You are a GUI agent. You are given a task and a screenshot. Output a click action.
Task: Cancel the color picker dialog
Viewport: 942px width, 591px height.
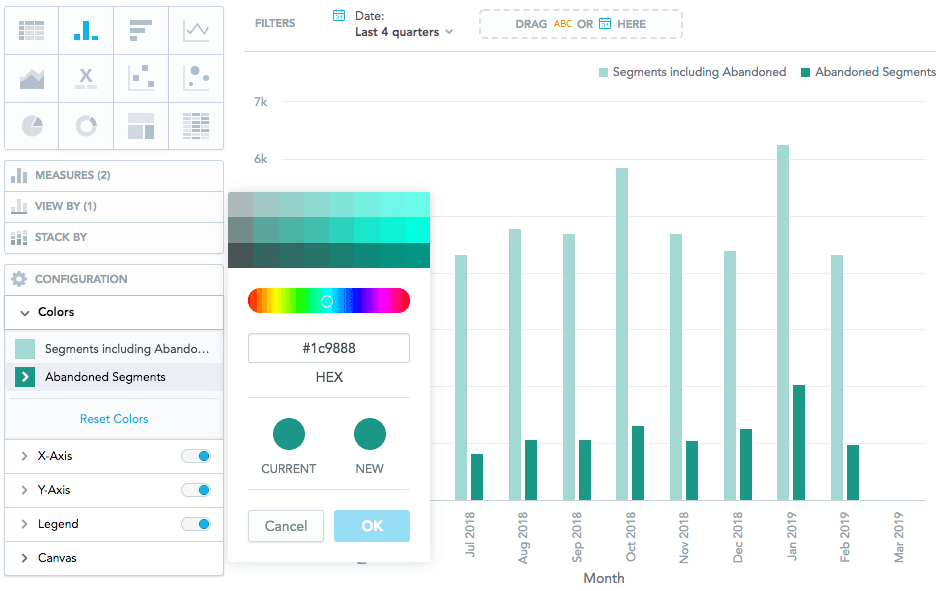coord(285,525)
